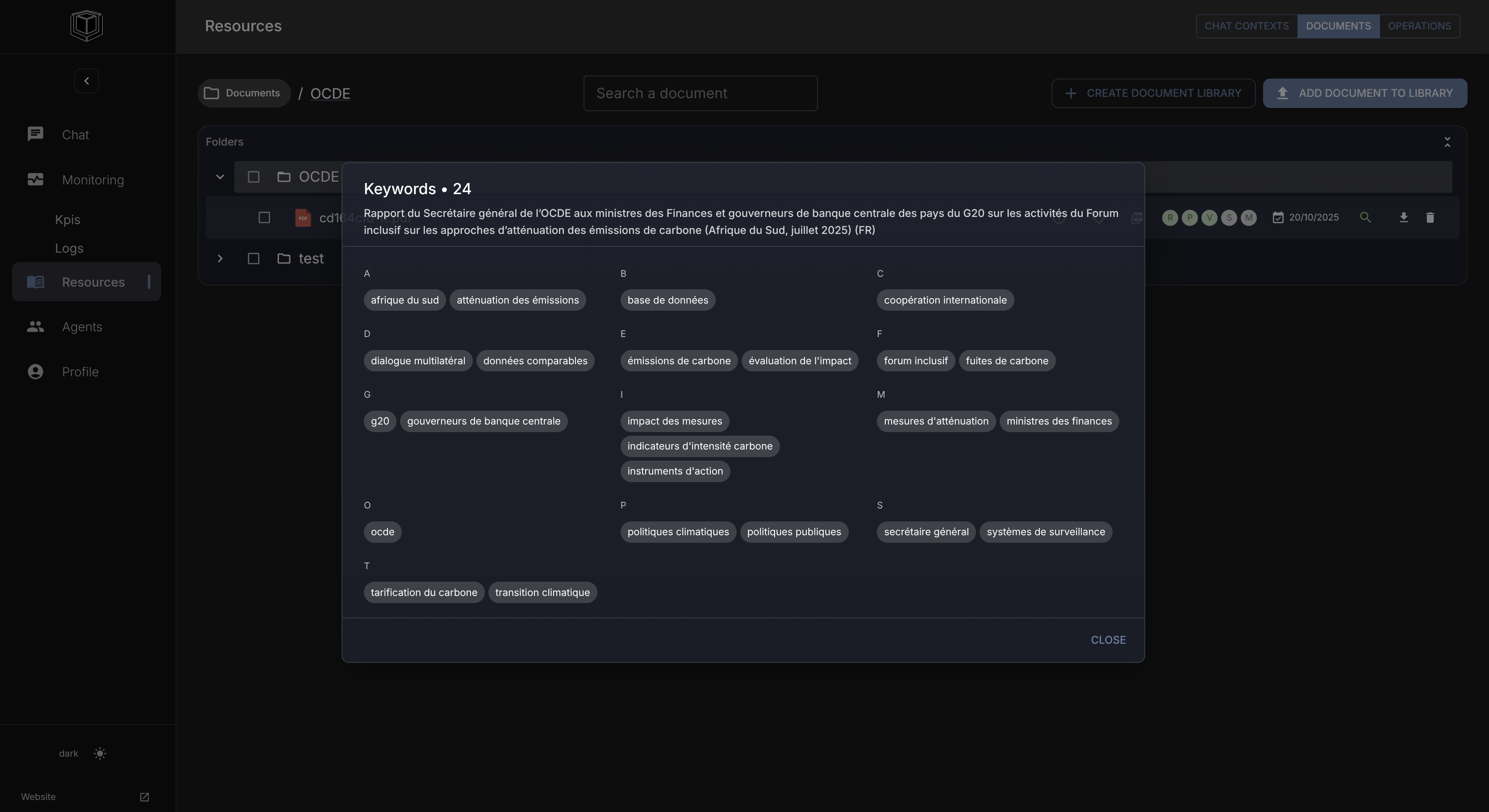Image resolution: width=1489 pixels, height=812 pixels.
Task: Download the PDF document via download icon
Action: click(x=1403, y=217)
